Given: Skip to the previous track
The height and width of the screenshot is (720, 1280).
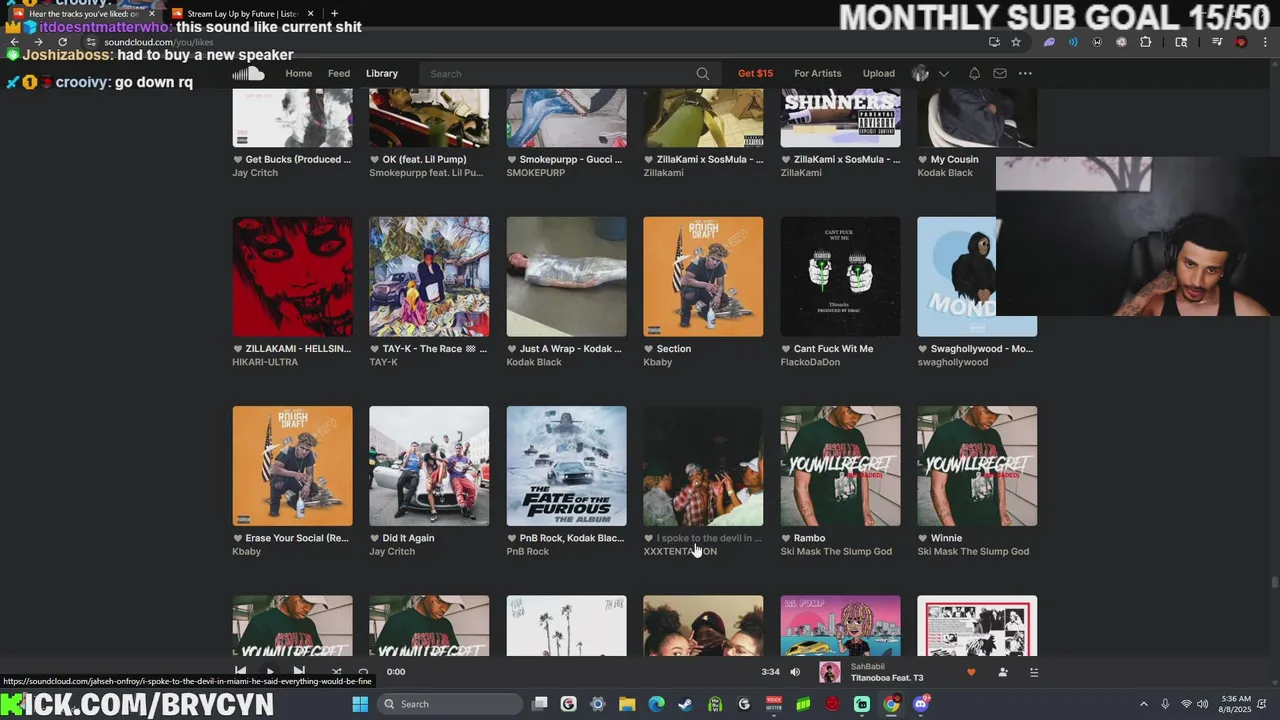Looking at the screenshot, I should point(240,671).
